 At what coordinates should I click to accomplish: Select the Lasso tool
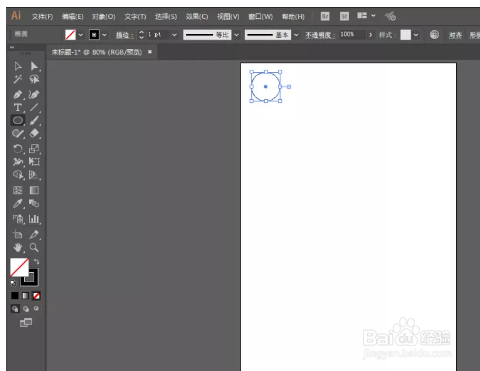click(x=34, y=79)
